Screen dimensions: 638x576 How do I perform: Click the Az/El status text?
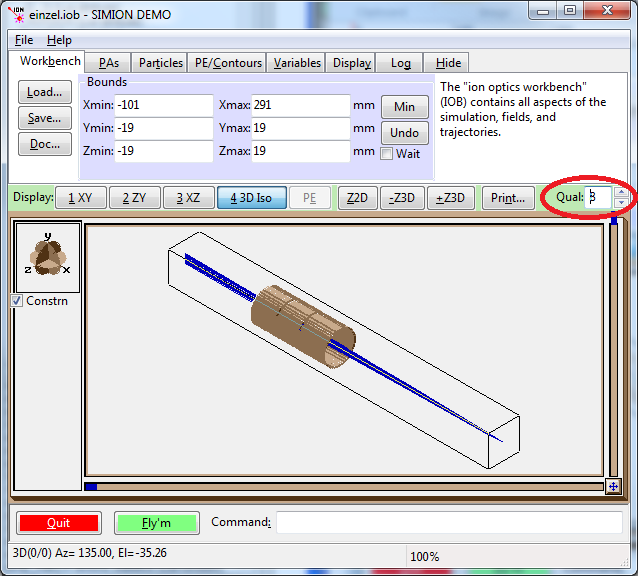click(x=89, y=552)
